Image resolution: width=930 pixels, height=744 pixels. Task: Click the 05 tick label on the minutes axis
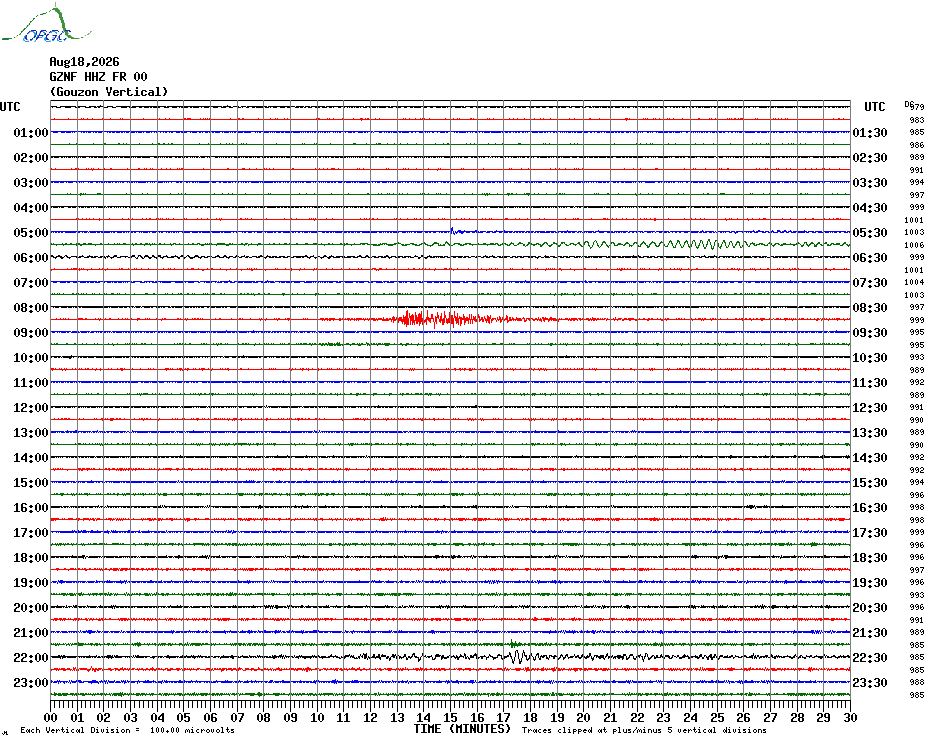pyautogui.click(x=184, y=718)
